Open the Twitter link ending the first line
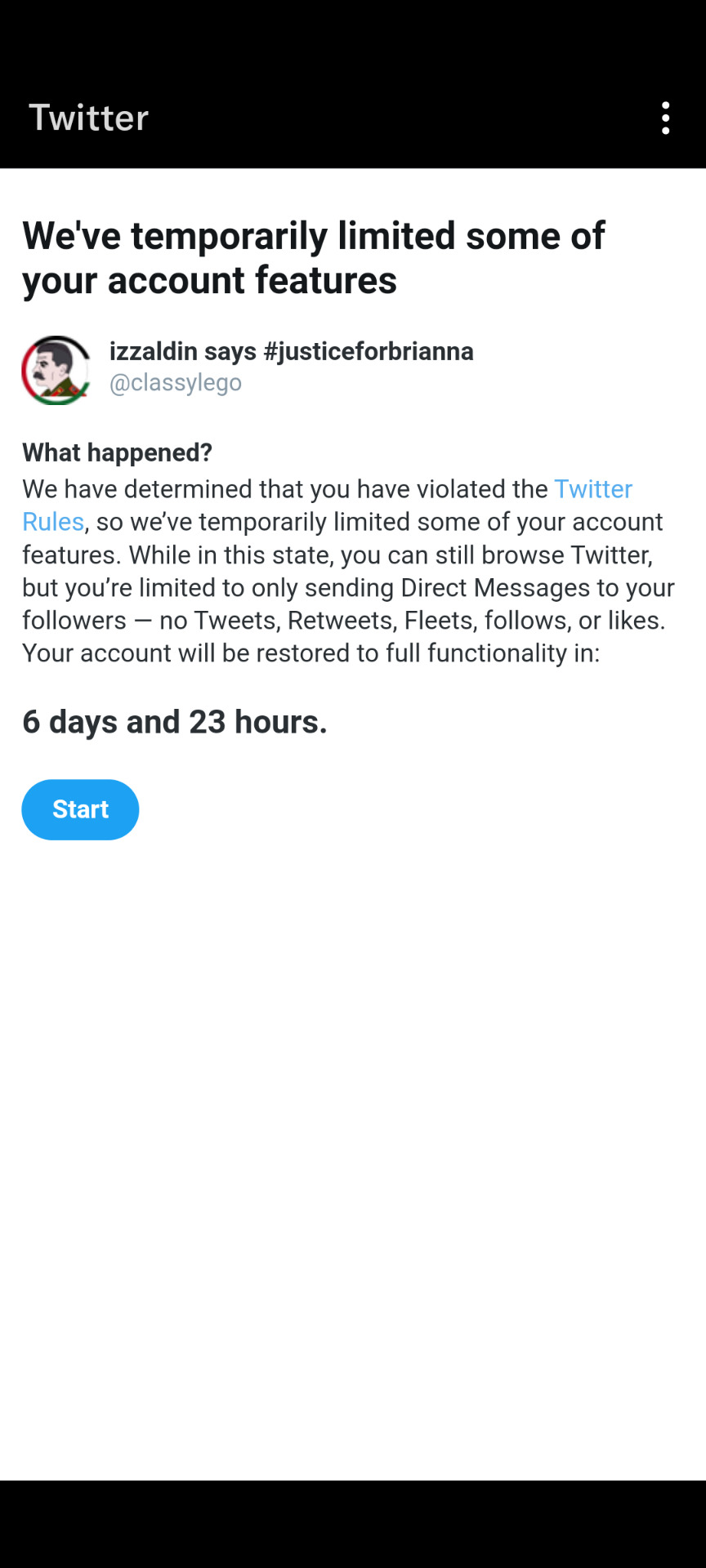 (x=593, y=489)
